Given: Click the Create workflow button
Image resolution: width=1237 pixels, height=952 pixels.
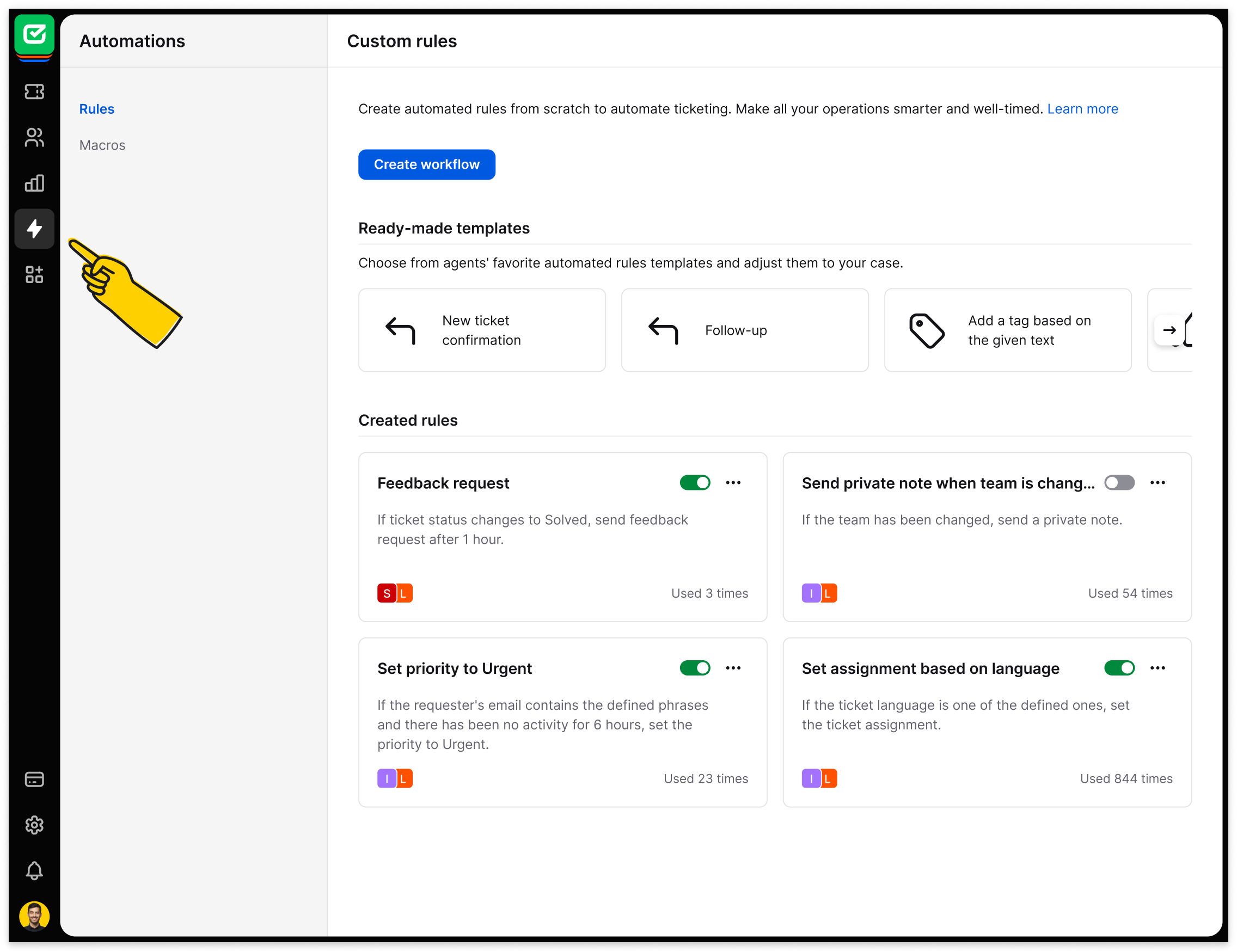Looking at the screenshot, I should point(426,164).
